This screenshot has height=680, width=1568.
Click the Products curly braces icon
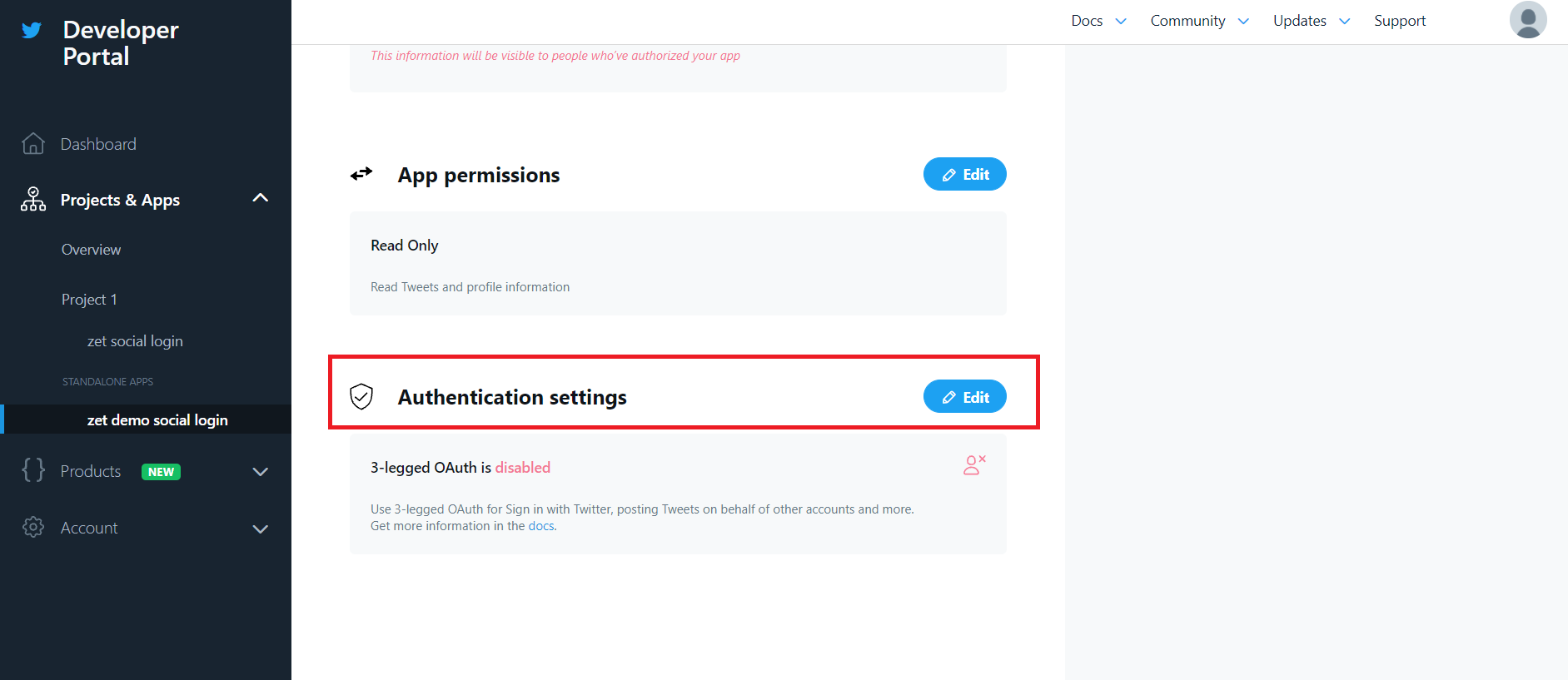point(33,470)
